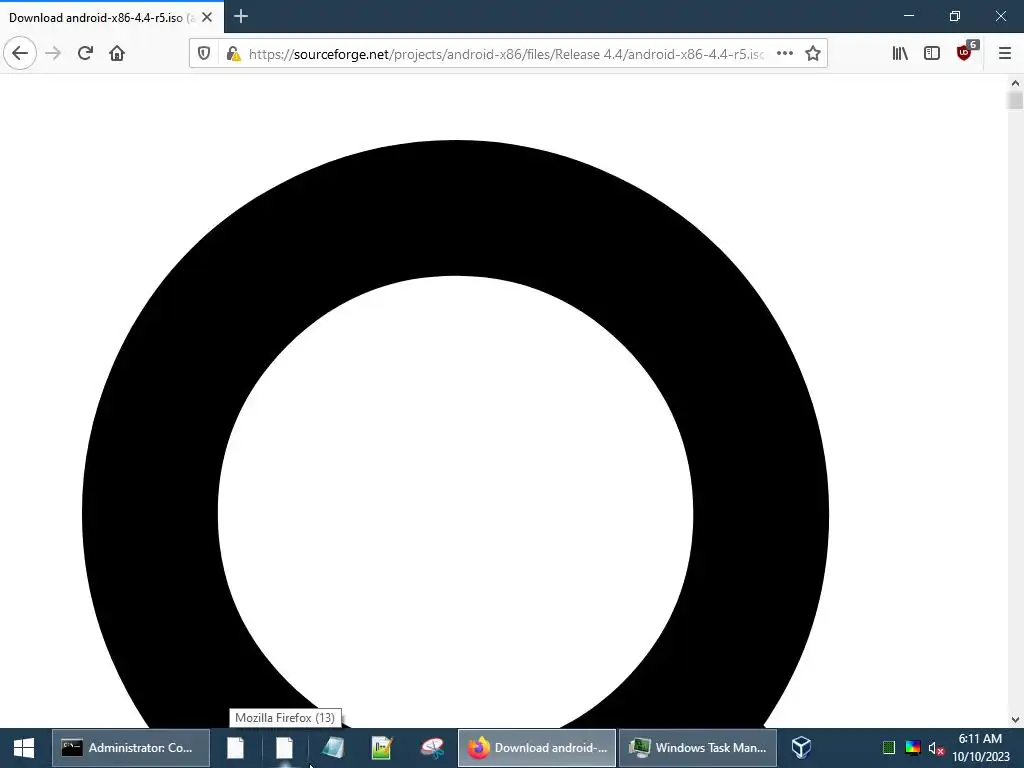Switch to Administrator Command Prompt taskbar window
Screen dimensions: 1024x768
(131, 748)
